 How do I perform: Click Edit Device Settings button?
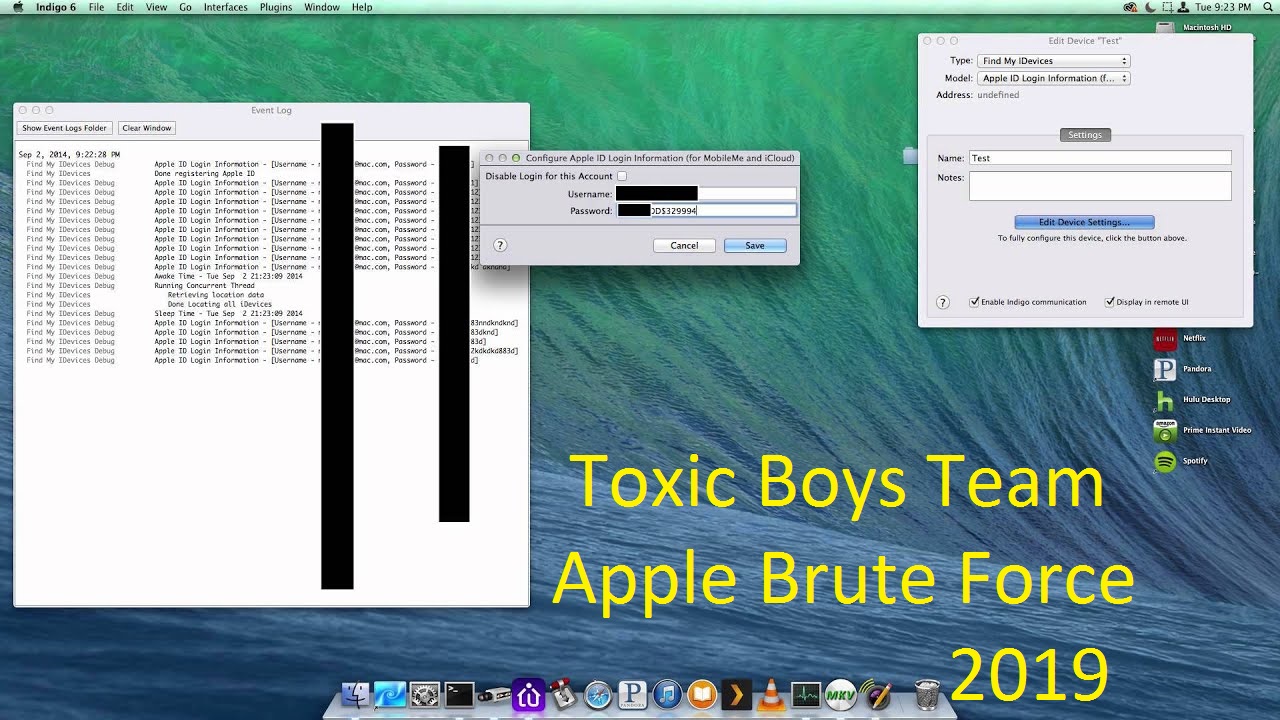1084,222
